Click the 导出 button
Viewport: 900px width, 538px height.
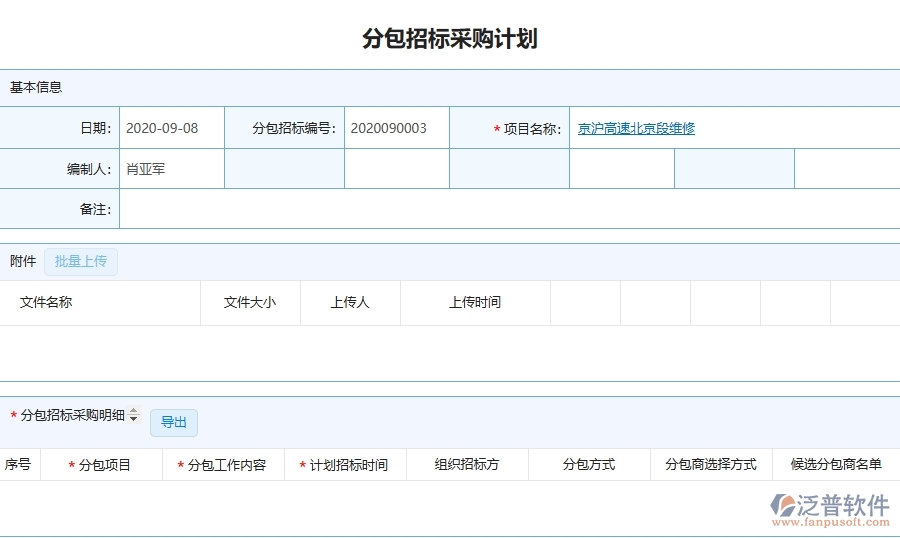point(174,423)
